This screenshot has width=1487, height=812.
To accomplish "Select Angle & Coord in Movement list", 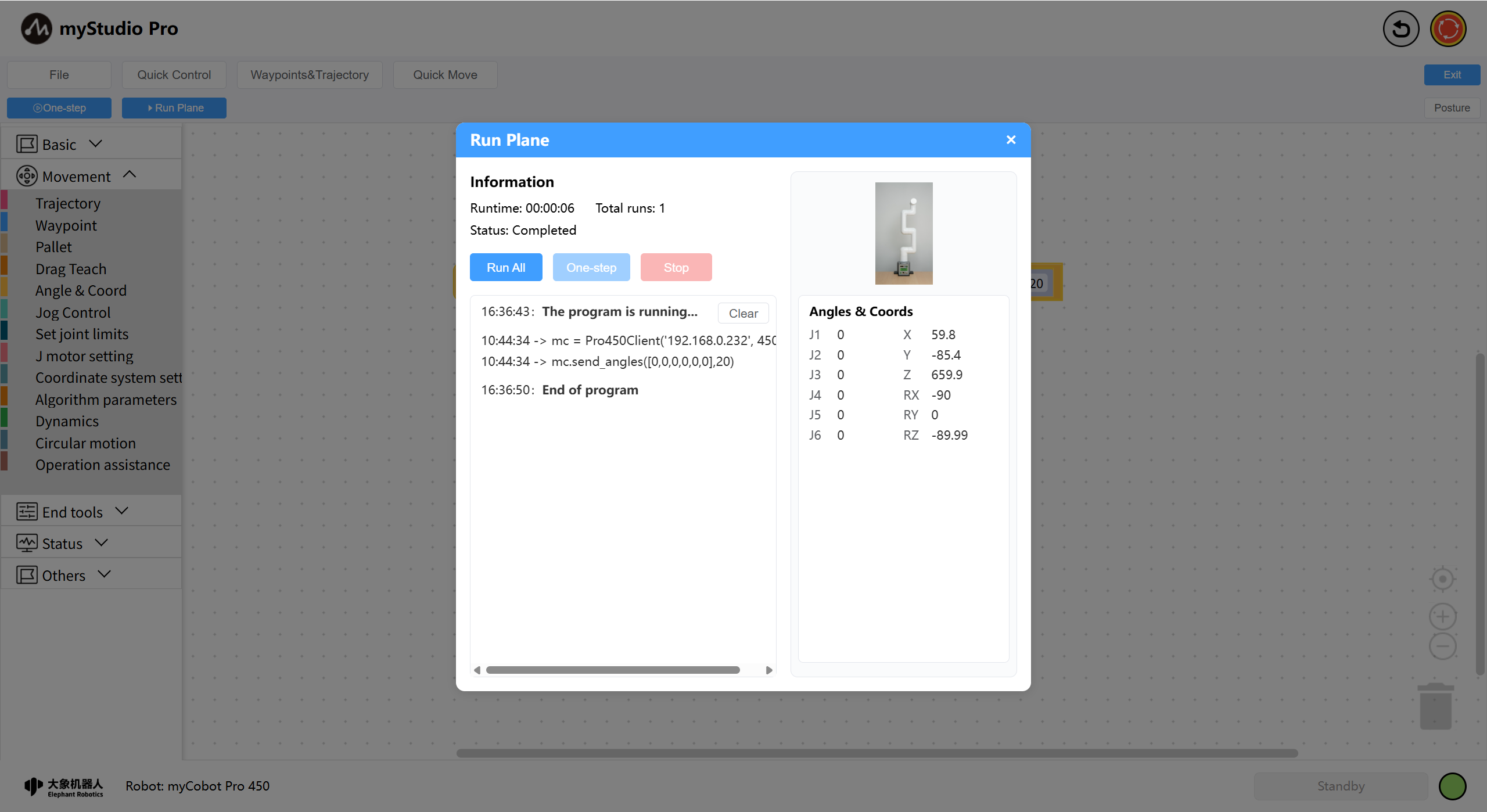I will (81, 290).
